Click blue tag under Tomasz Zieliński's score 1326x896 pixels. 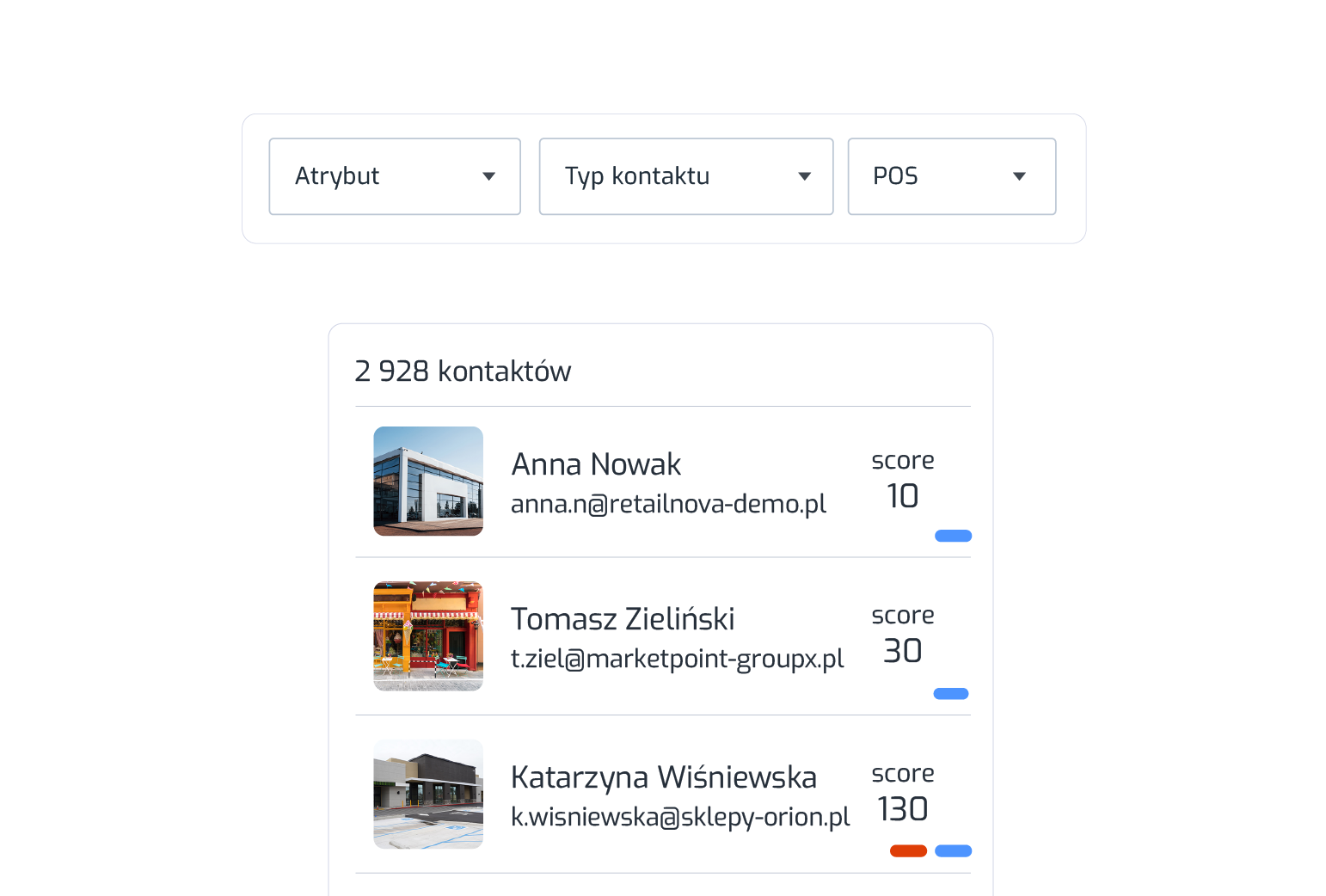pyautogui.click(x=951, y=694)
